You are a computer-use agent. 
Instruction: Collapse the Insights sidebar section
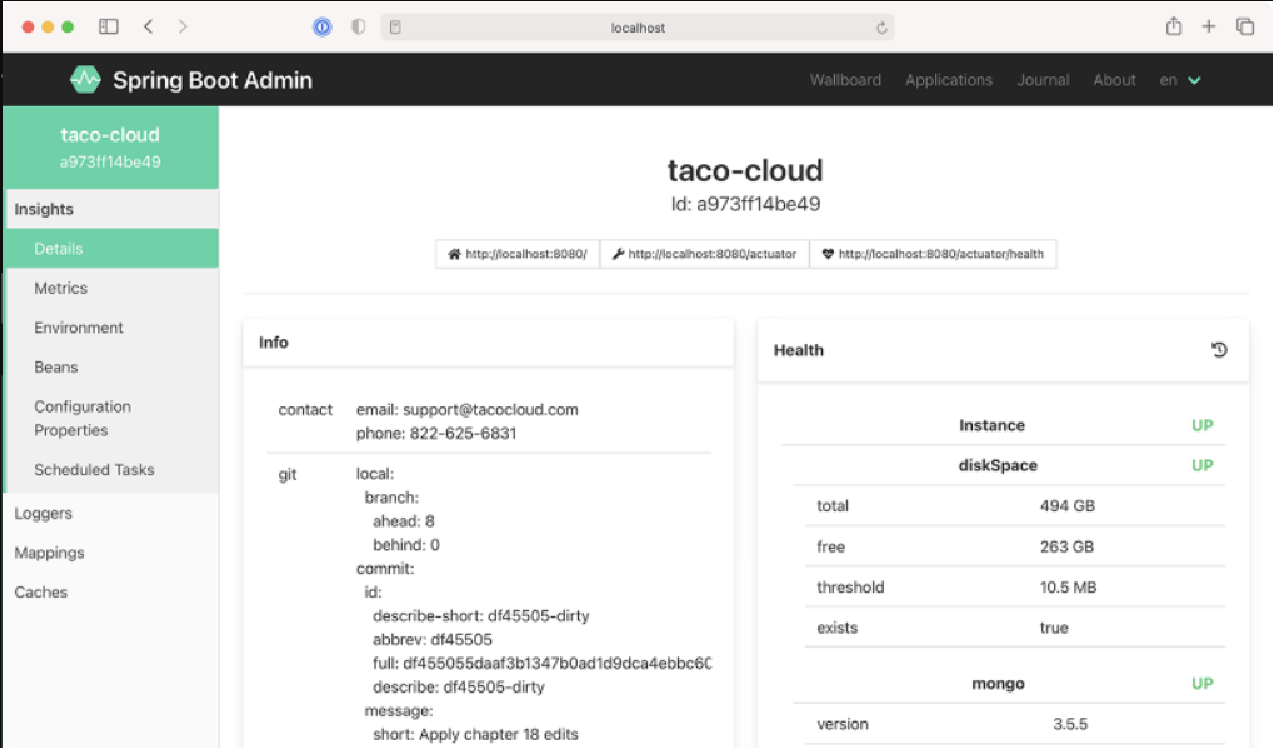pyautogui.click(x=112, y=209)
